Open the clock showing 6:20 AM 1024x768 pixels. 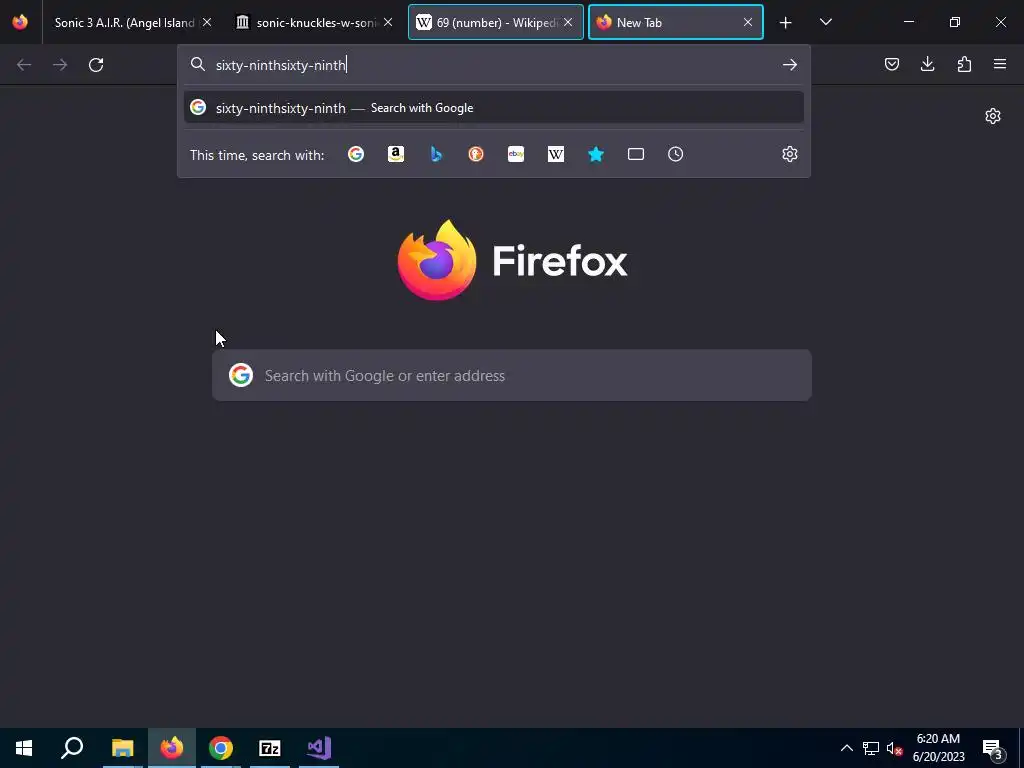click(938, 748)
